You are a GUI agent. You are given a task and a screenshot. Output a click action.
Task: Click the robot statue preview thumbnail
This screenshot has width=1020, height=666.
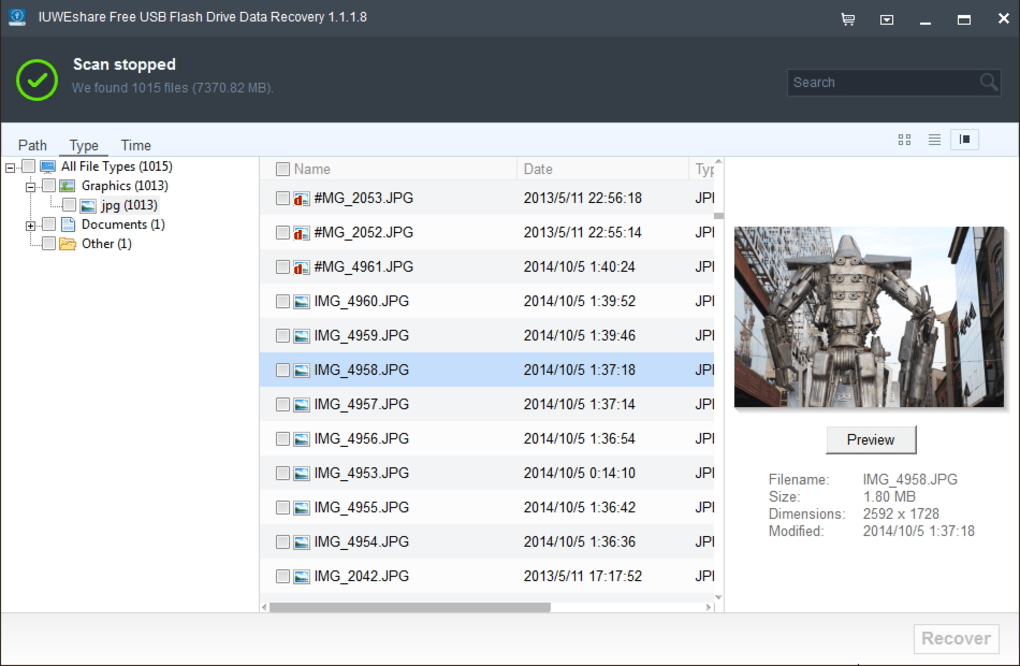(869, 317)
